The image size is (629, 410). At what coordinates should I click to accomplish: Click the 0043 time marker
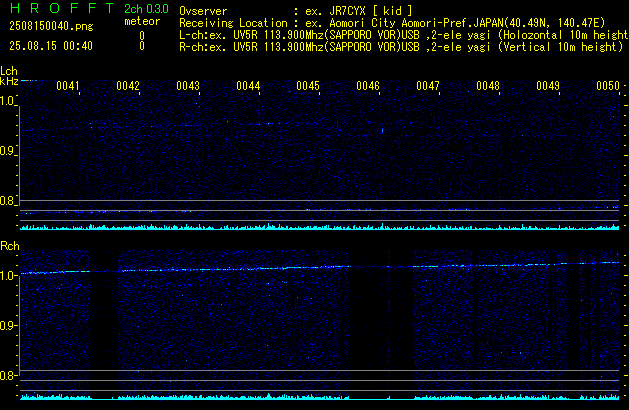pos(188,86)
